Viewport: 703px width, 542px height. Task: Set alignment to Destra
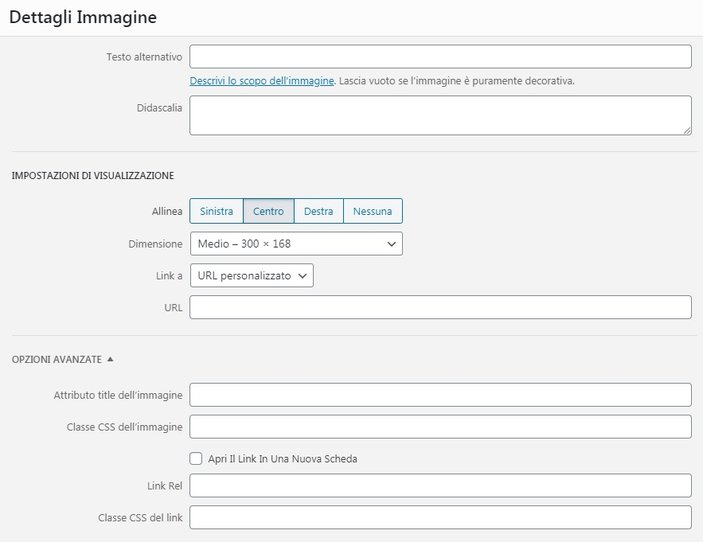click(318, 211)
